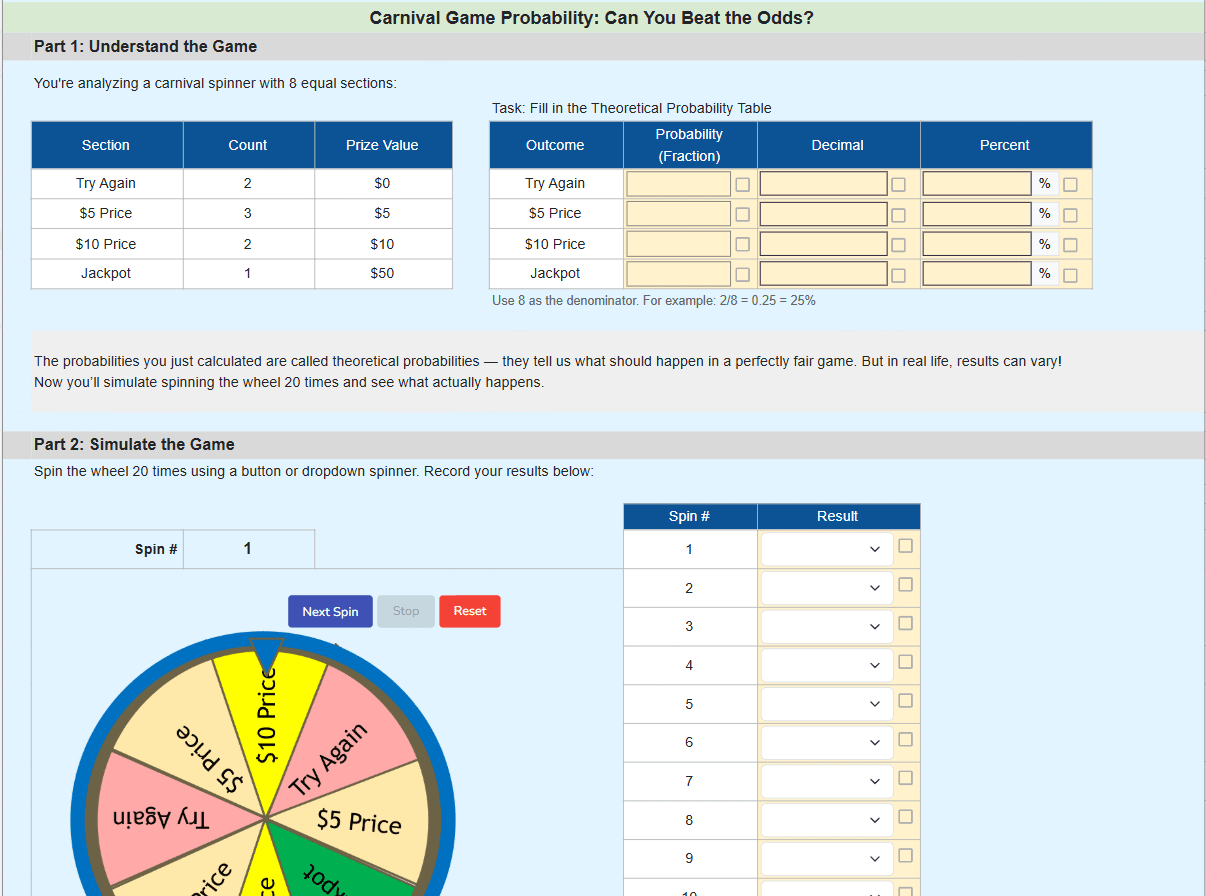The width and height of the screenshot is (1206, 896).
Task: Click the Stop button
Action: [x=406, y=611]
